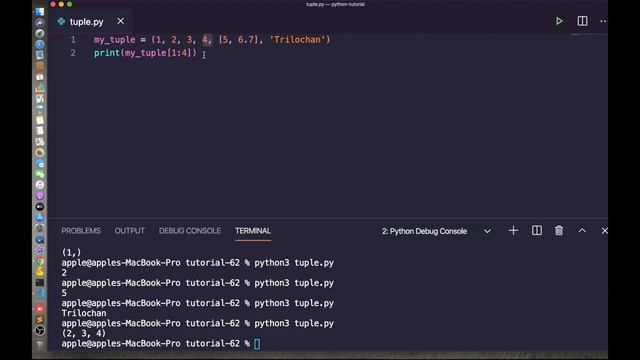Image resolution: width=640 pixels, height=360 pixels.
Task: Click the my_tuple variable on line 1
Action: click(114, 40)
